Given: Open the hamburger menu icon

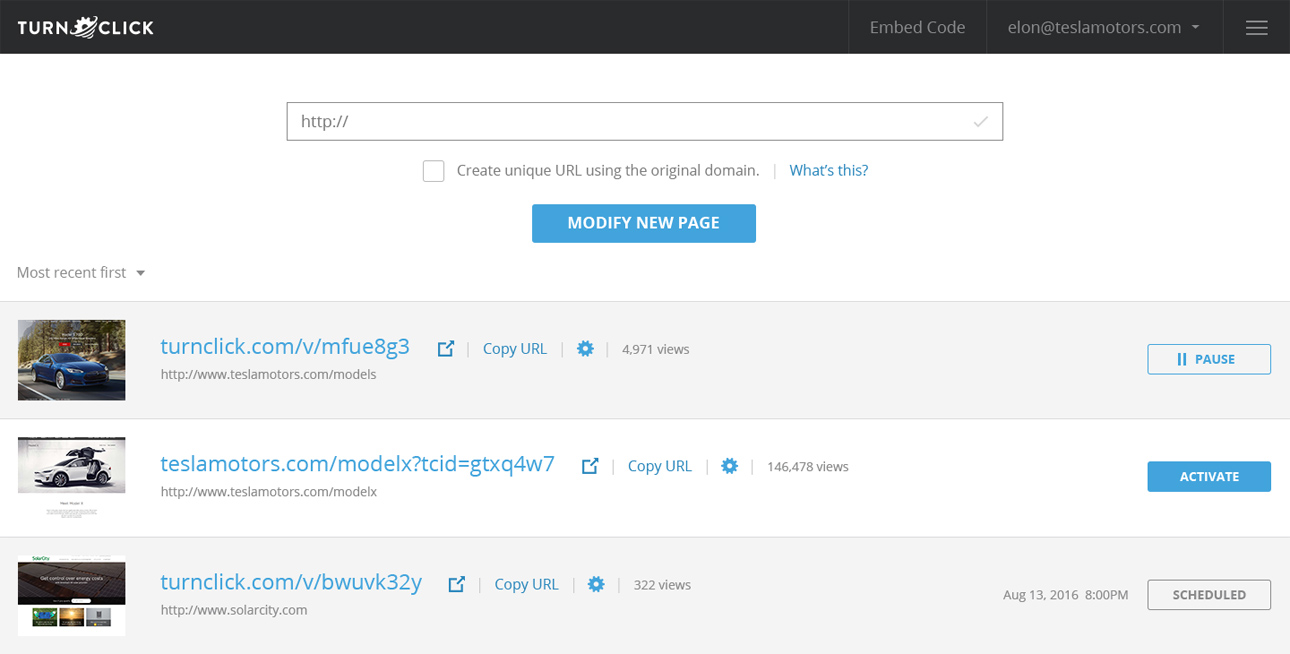Looking at the screenshot, I should (x=1256, y=28).
